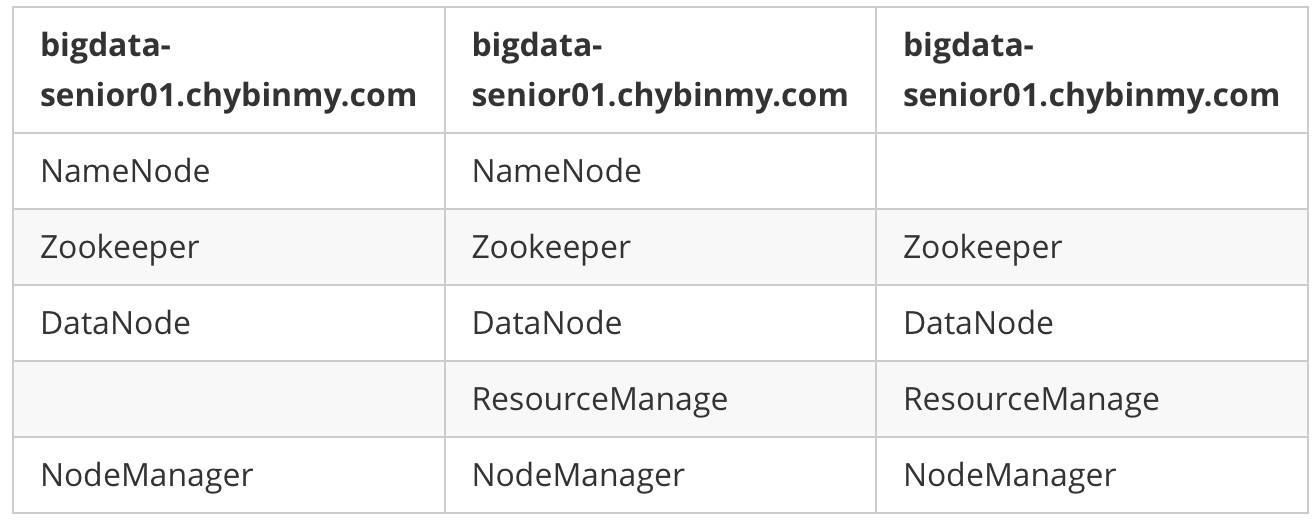Click the empty cell in the NameNode row
The height and width of the screenshot is (524, 1316).
point(1093,171)
